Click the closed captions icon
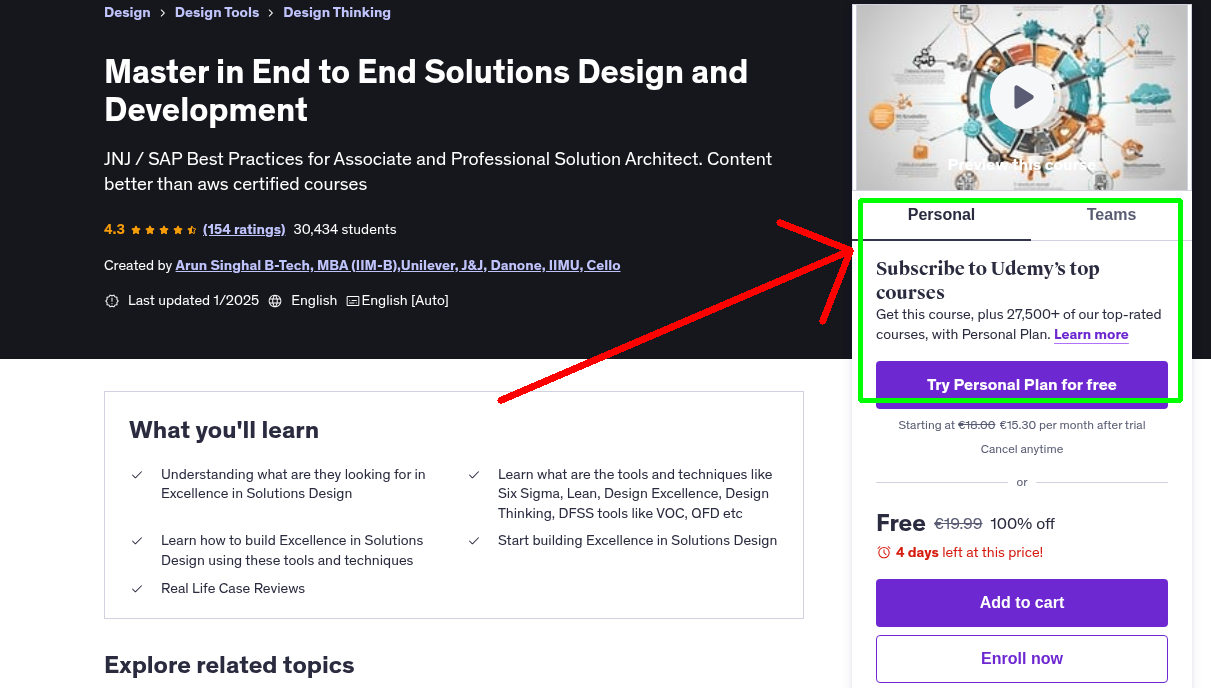The image size is (1211, 688). click(353, 301)
